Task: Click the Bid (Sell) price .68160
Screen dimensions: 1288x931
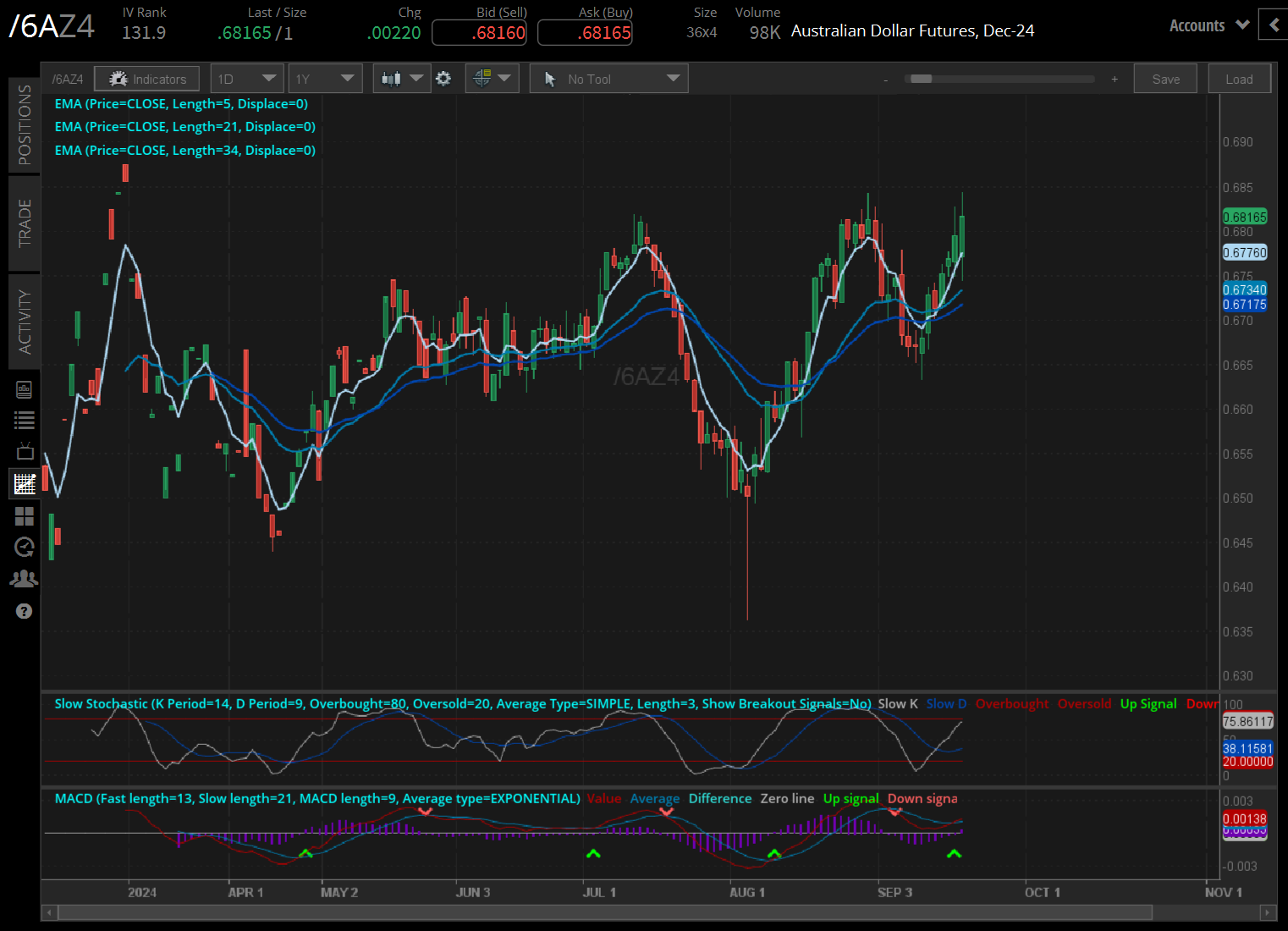Action: click(480, 33)
